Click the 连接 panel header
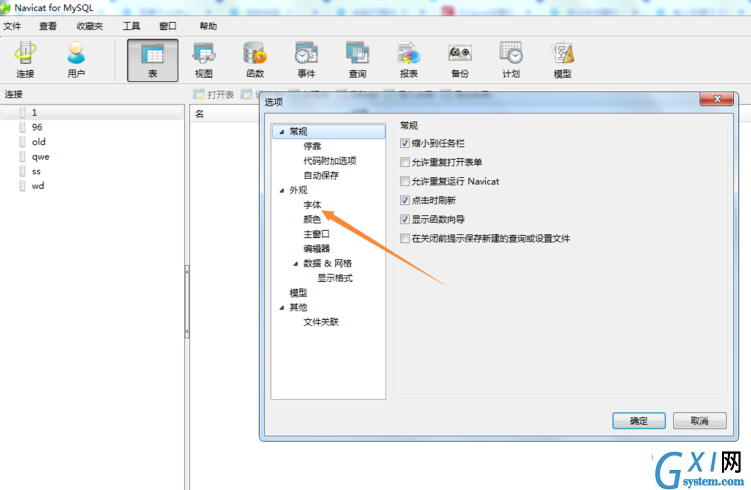Screen dimensions: 751x490 [14, 94]
